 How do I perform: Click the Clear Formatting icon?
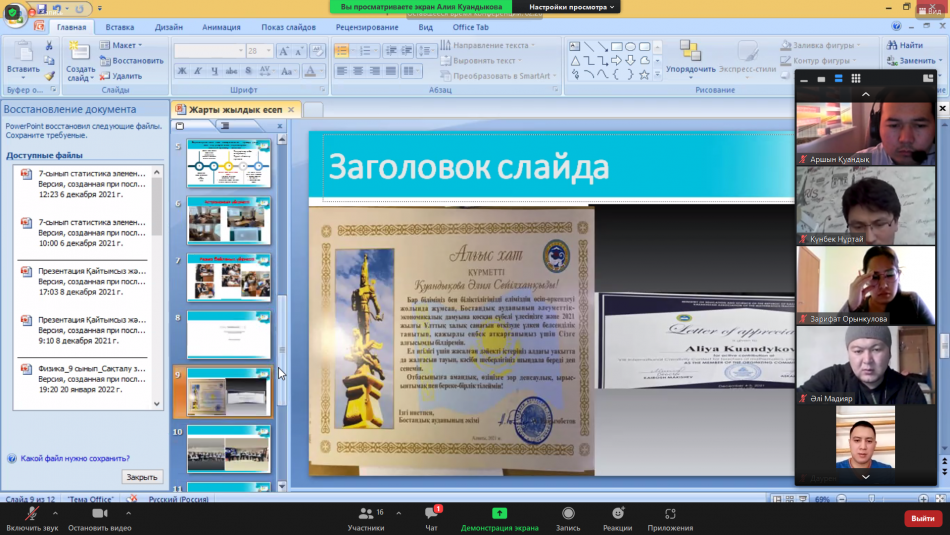coord(317,51)
